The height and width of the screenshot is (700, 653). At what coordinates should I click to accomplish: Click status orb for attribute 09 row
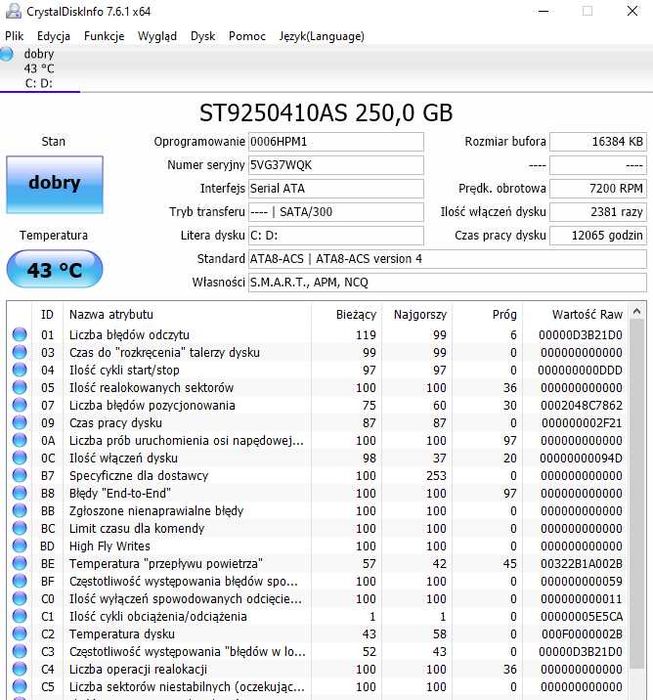coord(19,422)
